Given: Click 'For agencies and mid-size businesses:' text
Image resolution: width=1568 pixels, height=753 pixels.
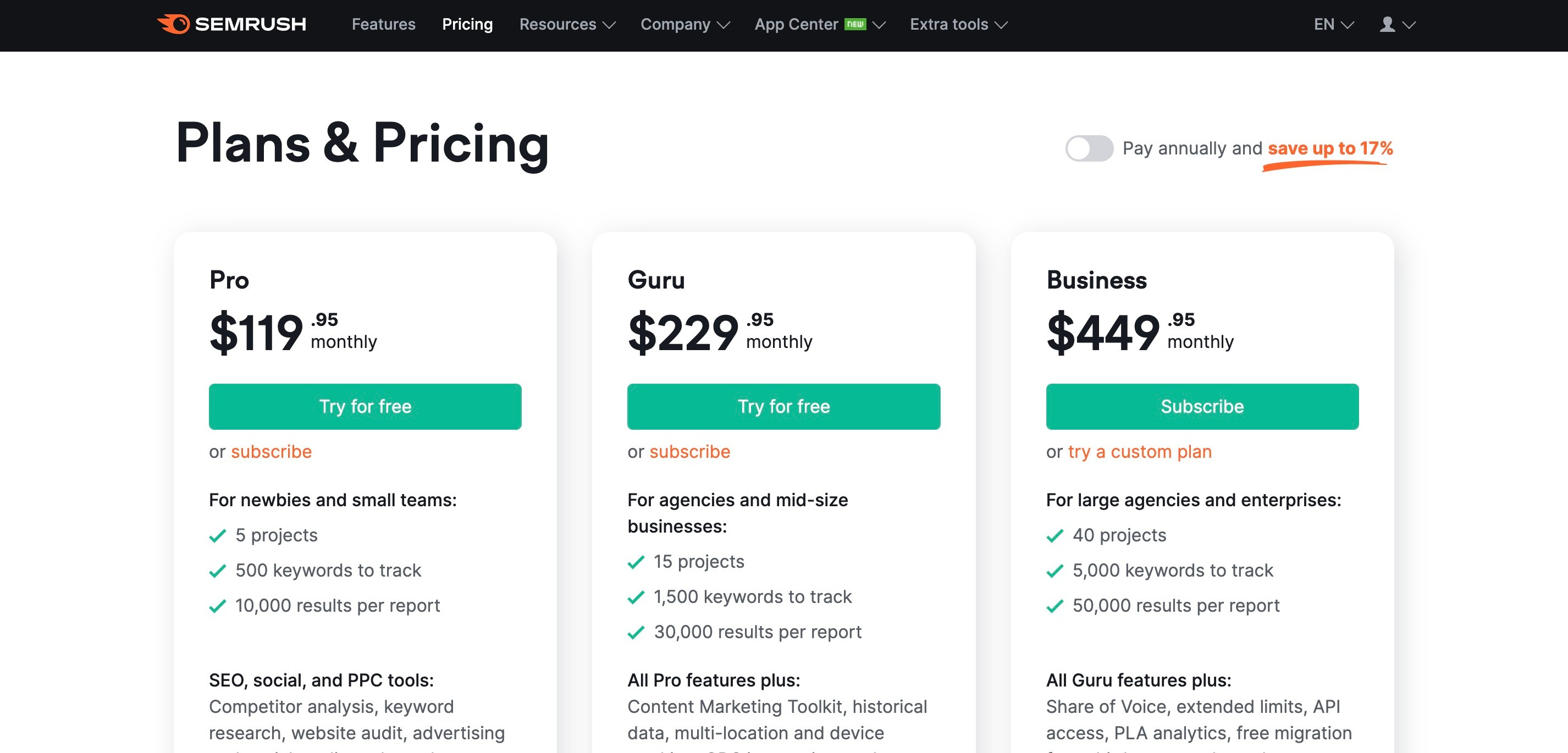Looking at the screenshot, I should click(738, 513).
